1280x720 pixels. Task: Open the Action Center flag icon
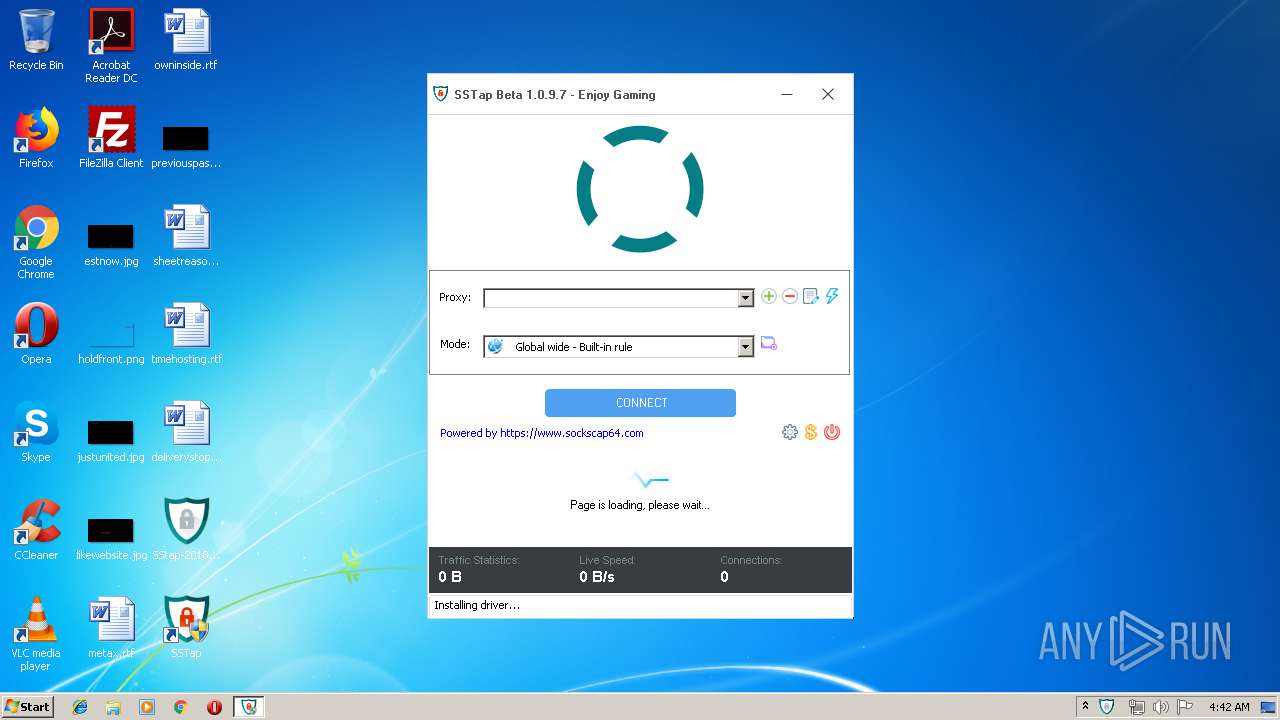click(1185, 707)
